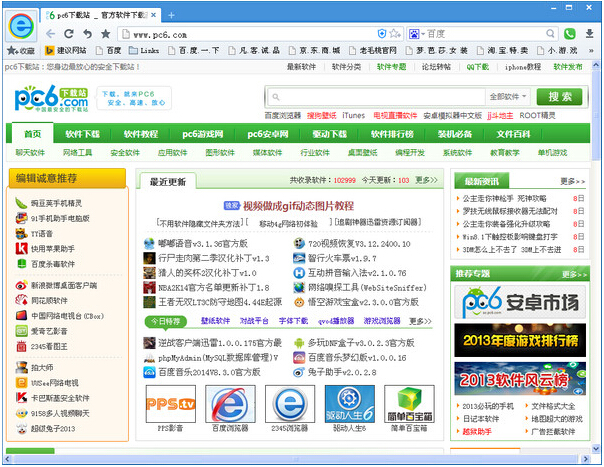Click the Baidu paw search engine icon
Viewport: 604px width, 467px height.
pos(414,34)
